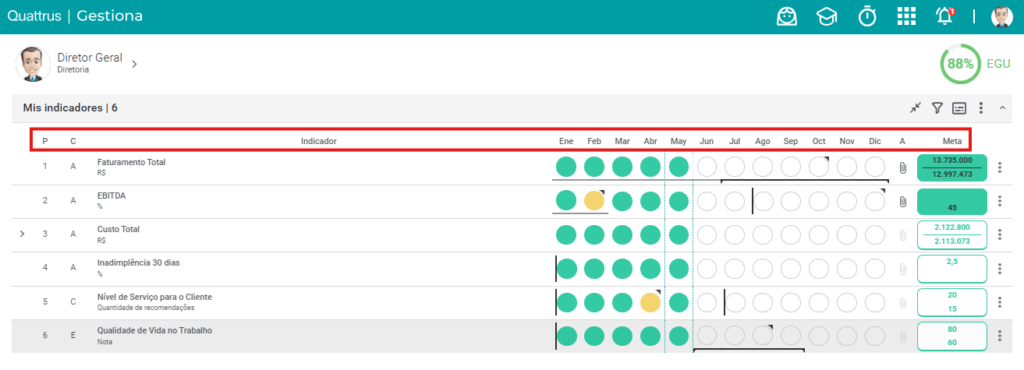This screenshot has width=1024, height=370.
Task: Click the filter funnel icon
Action: pyautogui.click(x=937, y=108)
